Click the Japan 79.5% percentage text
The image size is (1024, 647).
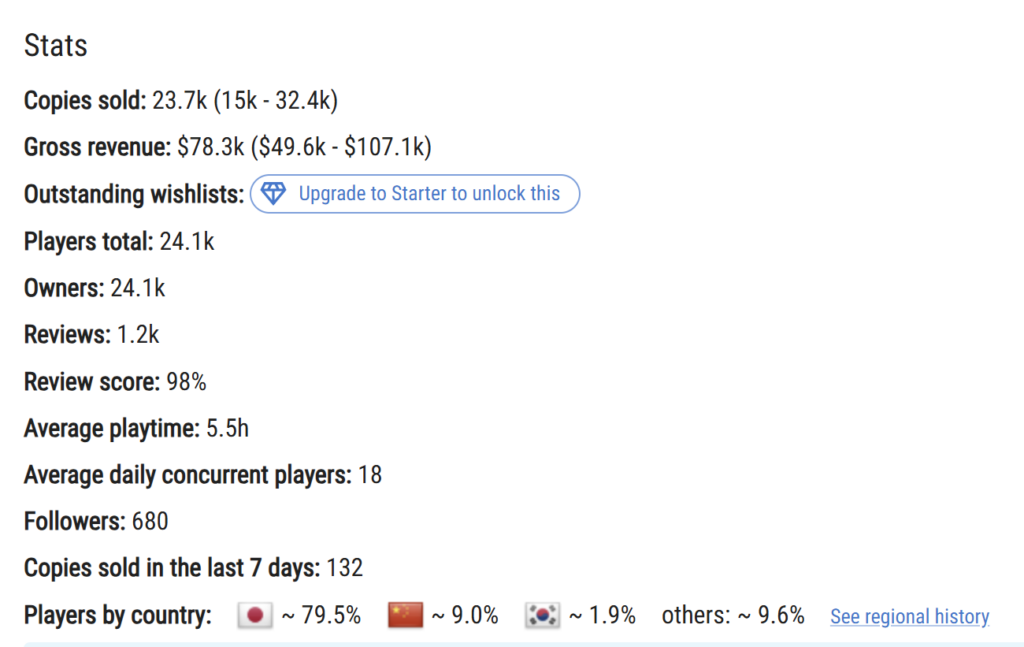click(321, 615)
